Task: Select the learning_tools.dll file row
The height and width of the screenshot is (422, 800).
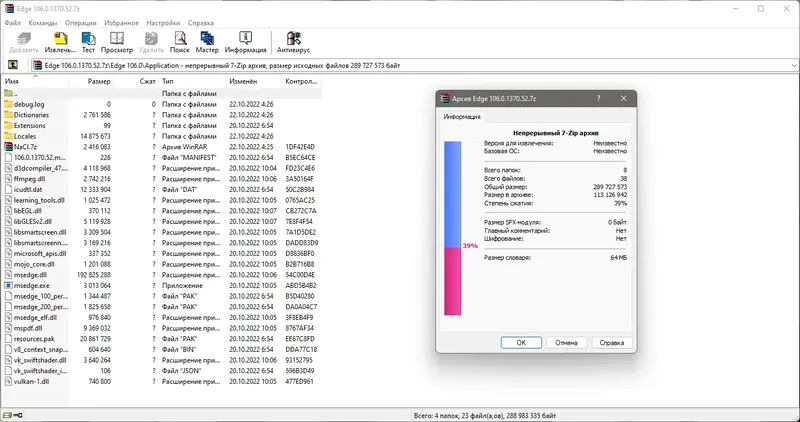Action: click(161, 200)
